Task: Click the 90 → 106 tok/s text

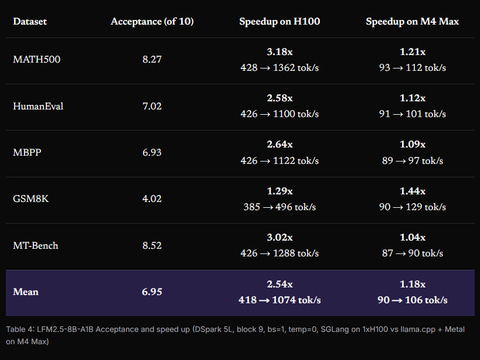Action: click(412, 300)
